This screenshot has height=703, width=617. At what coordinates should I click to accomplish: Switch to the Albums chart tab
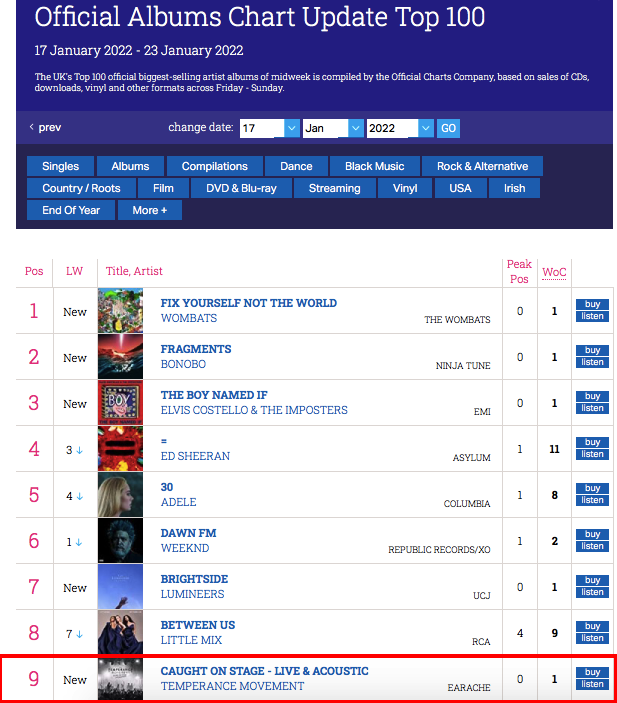pos(130,166)
